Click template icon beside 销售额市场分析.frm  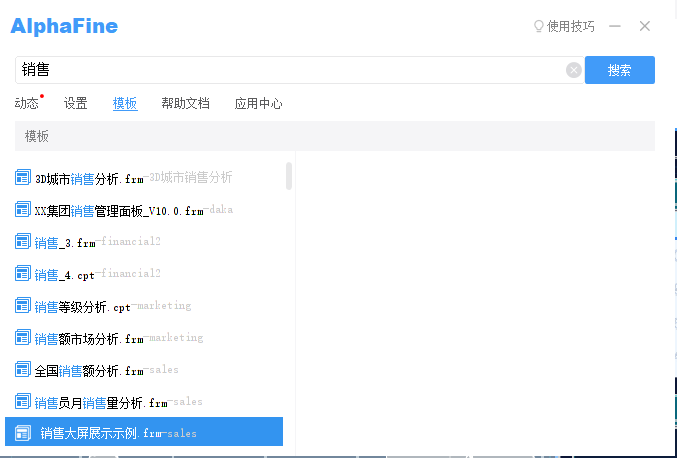point(23,338)
